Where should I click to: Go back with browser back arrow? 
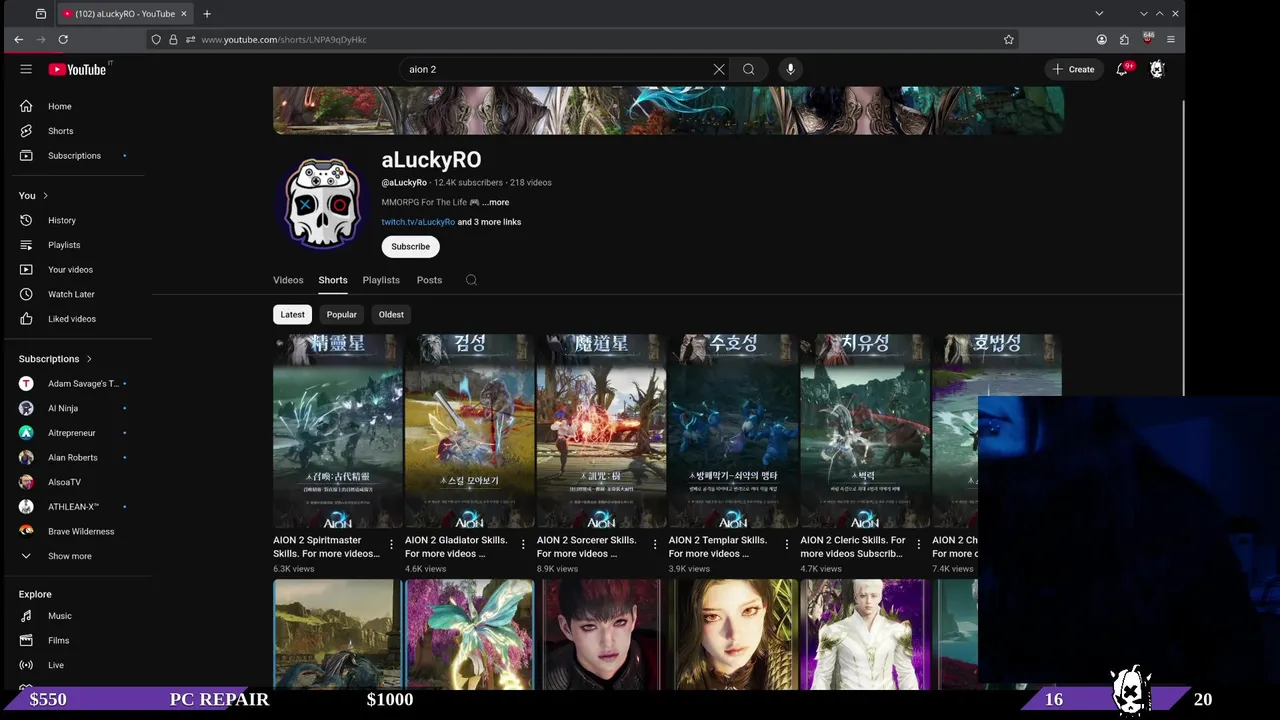point(19,39)
